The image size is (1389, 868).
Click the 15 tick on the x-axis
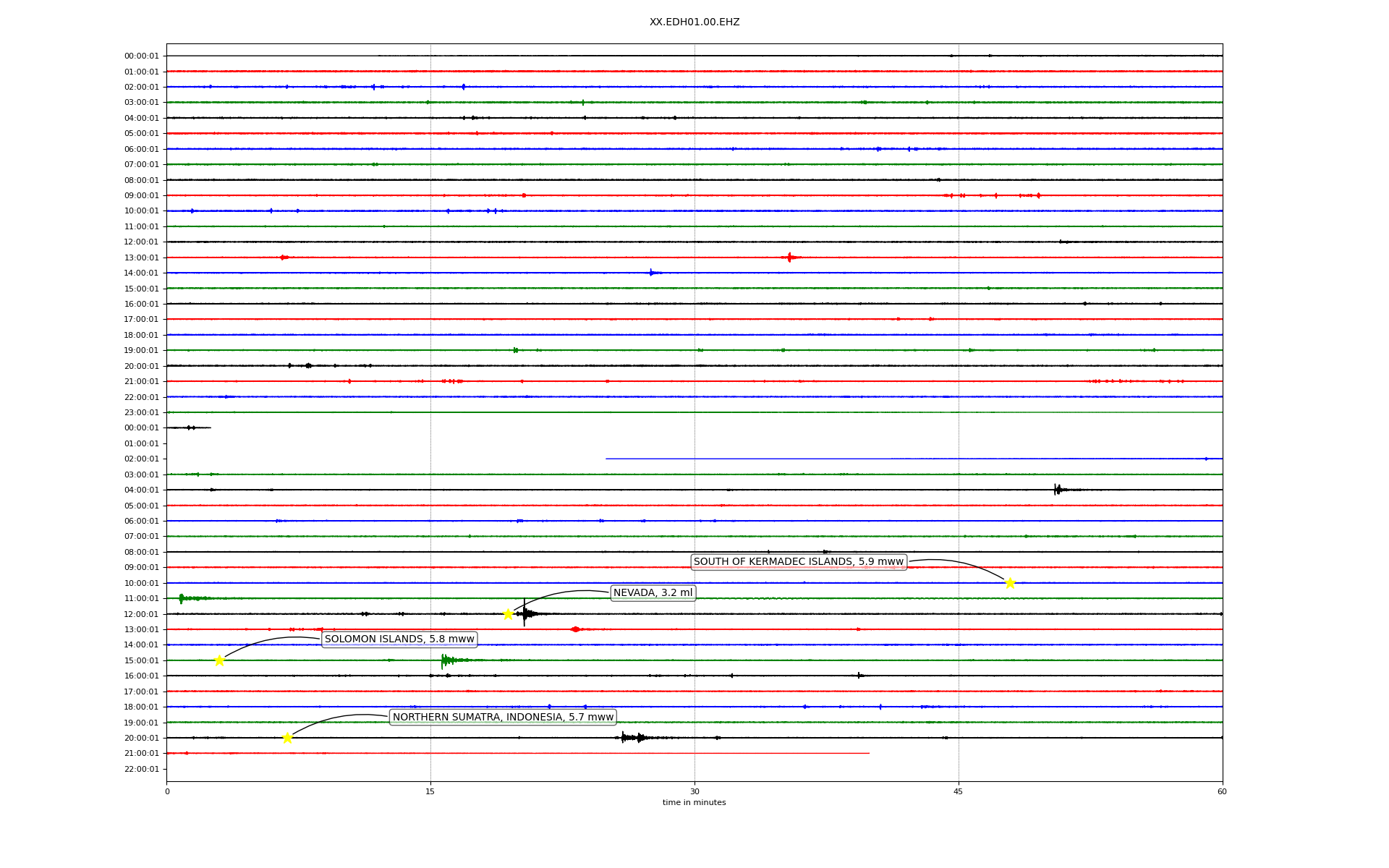click(430, 791)
